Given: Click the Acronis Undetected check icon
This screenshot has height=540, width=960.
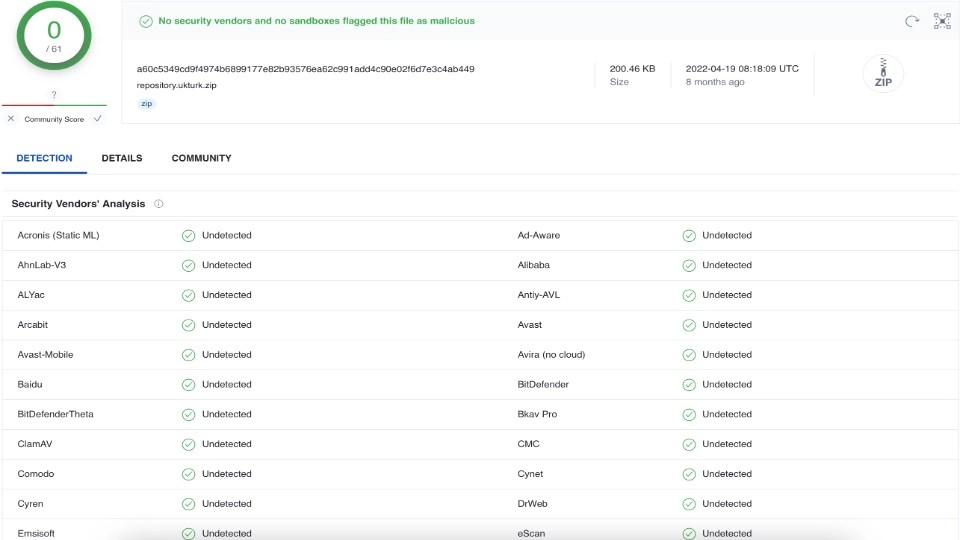Looking at the screenshot, I should pyautogui.click(x=188, y=236).
